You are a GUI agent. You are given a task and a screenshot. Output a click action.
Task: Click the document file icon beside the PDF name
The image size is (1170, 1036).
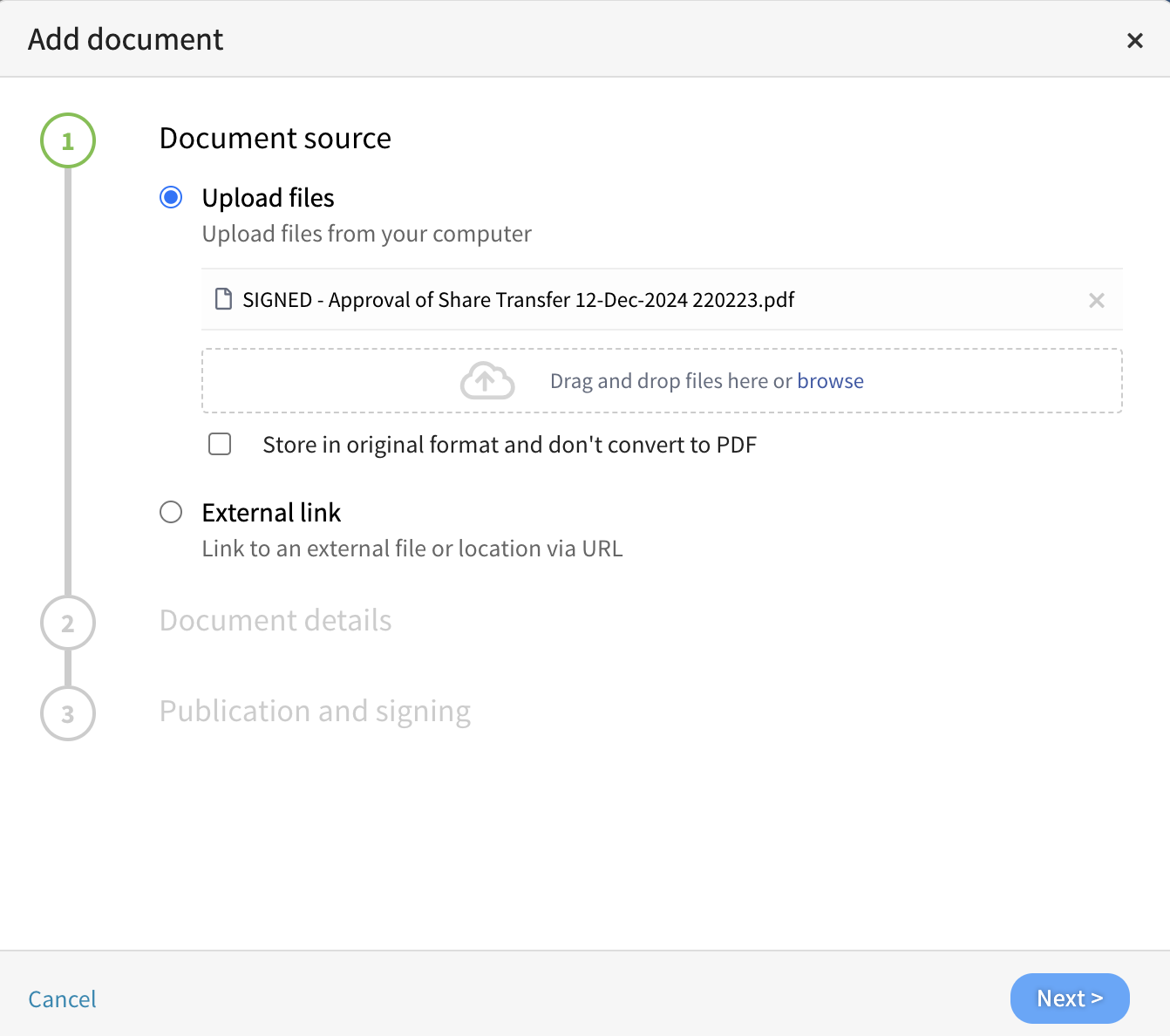(224, 299)
